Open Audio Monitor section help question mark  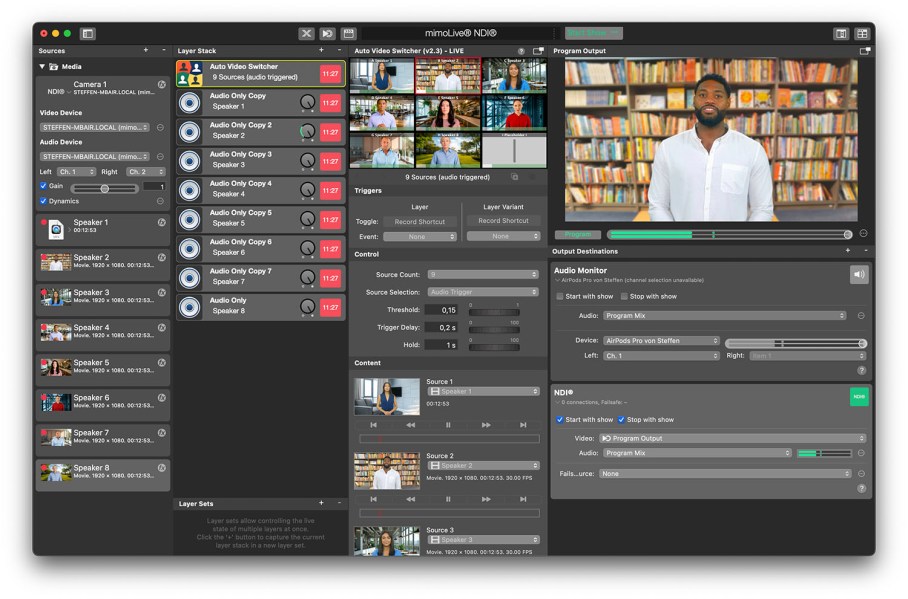pyautogui.click(x=862, y=370)
